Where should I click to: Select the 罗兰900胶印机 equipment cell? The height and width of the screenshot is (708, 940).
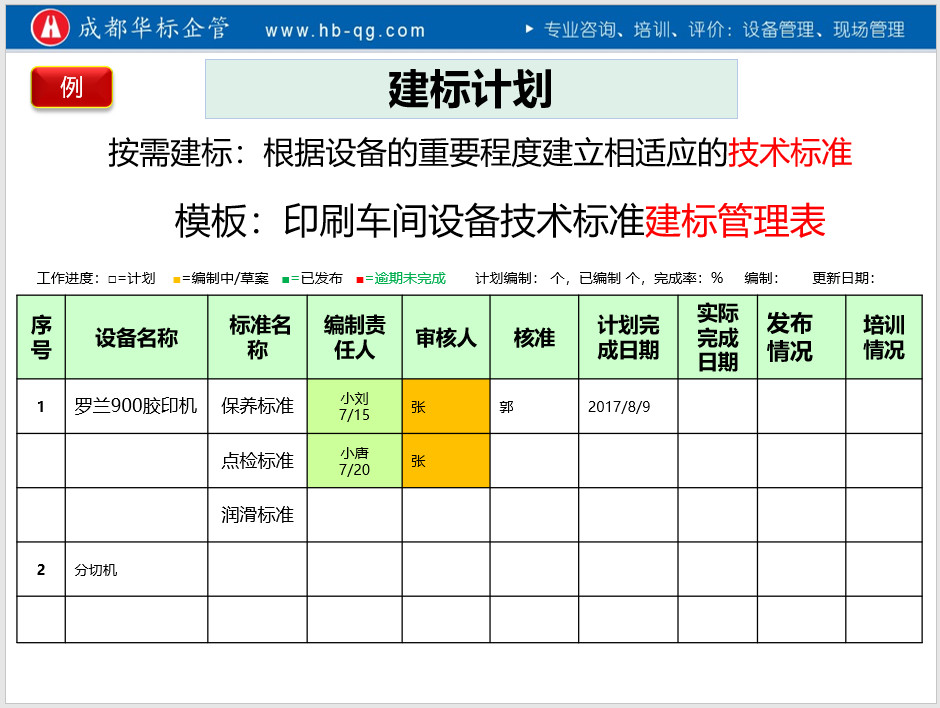click(136, 406)
